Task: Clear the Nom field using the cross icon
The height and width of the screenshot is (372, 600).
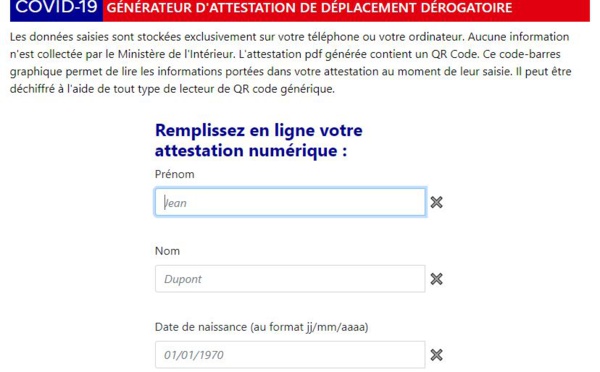Action: pyautogui.click(x=436, y=279)
